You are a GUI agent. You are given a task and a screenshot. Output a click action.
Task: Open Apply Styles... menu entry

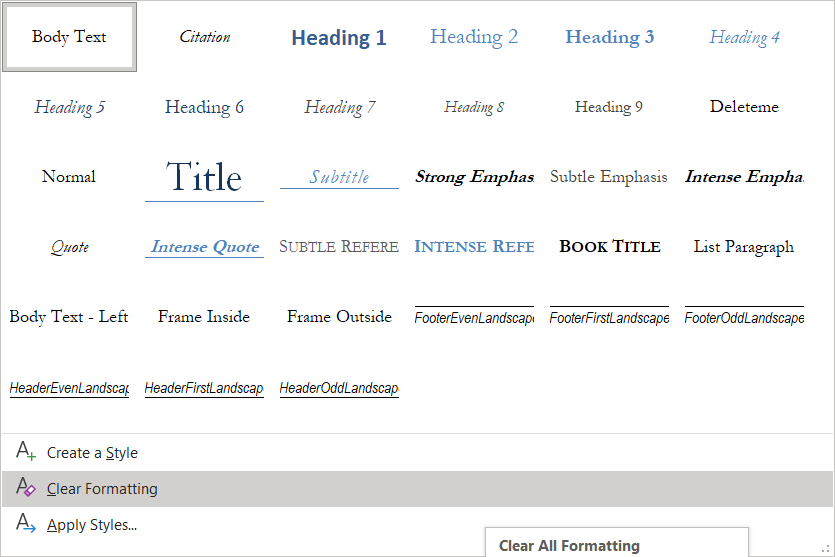pyautogui.click(x=418, y=525)
